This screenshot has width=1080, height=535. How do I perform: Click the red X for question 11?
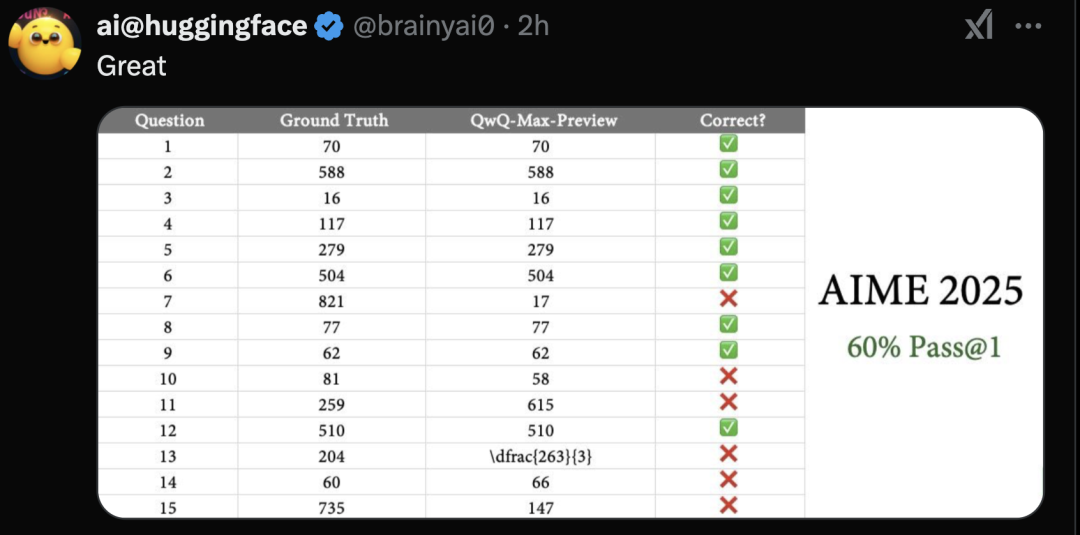(x=729, y=401)
